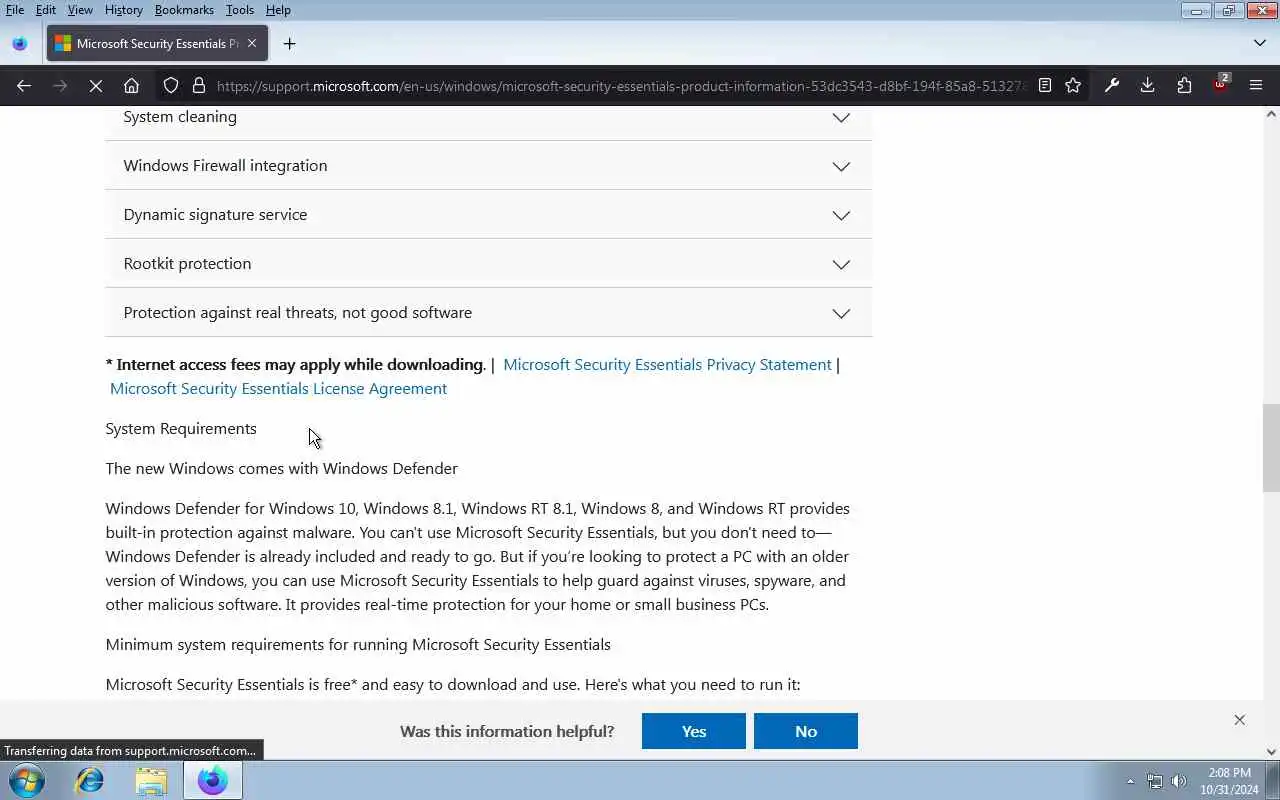Open the Windows Start menu
The image size is (1280, 800).
point(27,780)
